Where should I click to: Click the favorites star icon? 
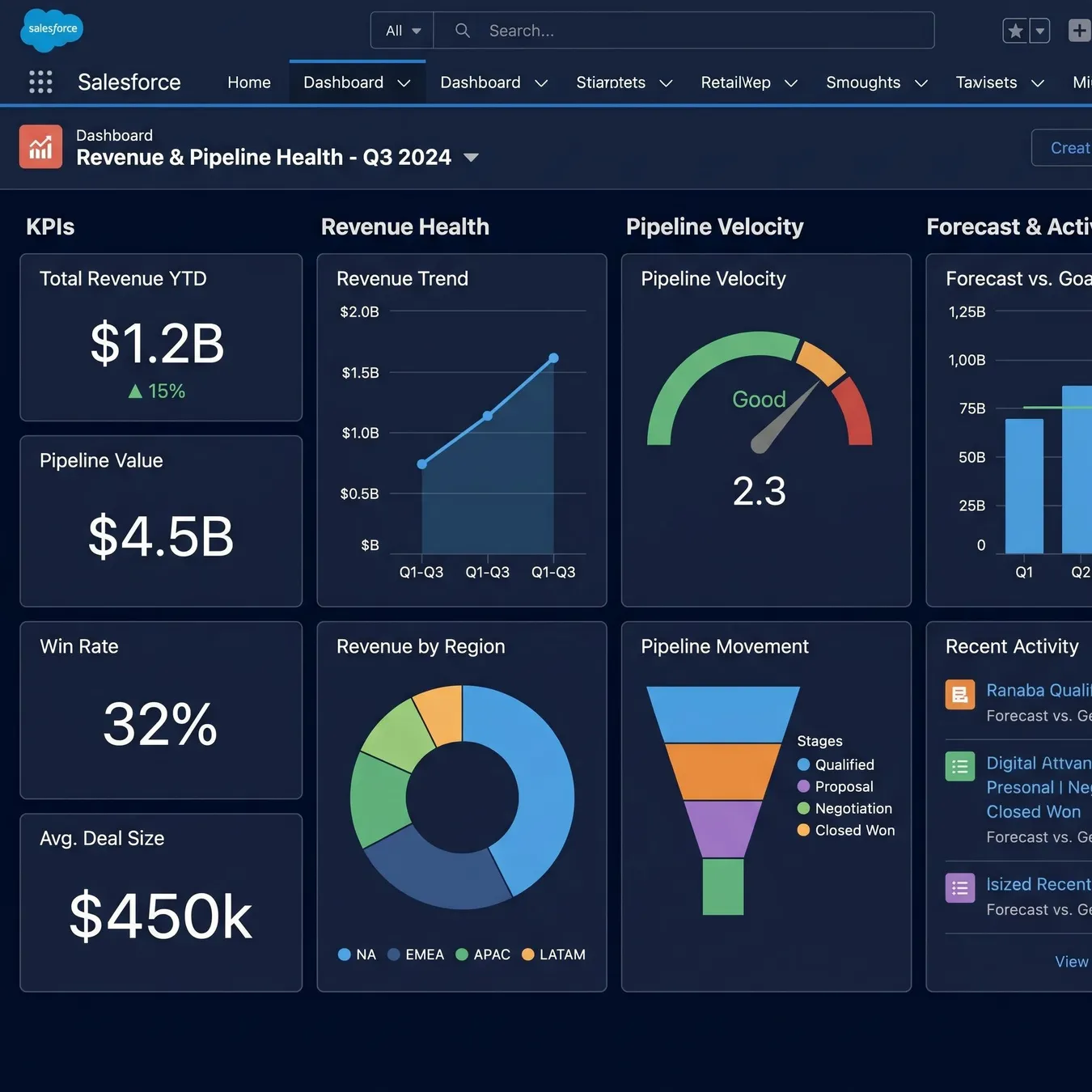pyautogui.click(x=1015, y=31)
